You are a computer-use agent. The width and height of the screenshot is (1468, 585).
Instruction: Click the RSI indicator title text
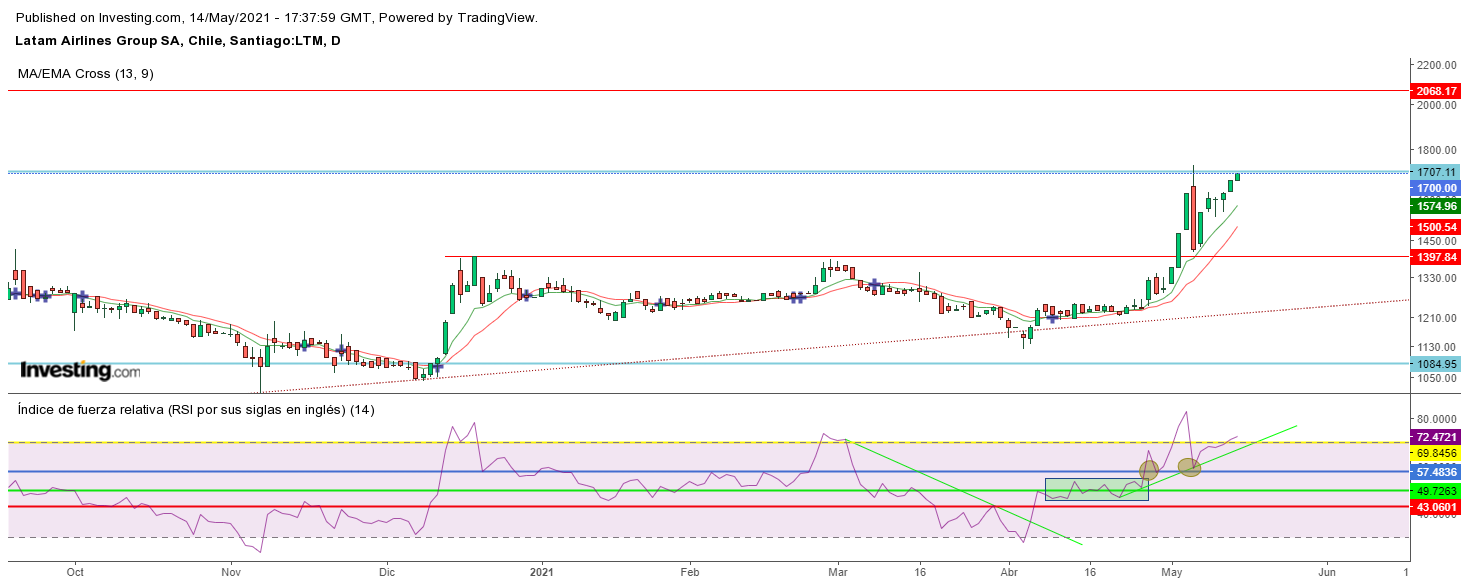point(196,410)
